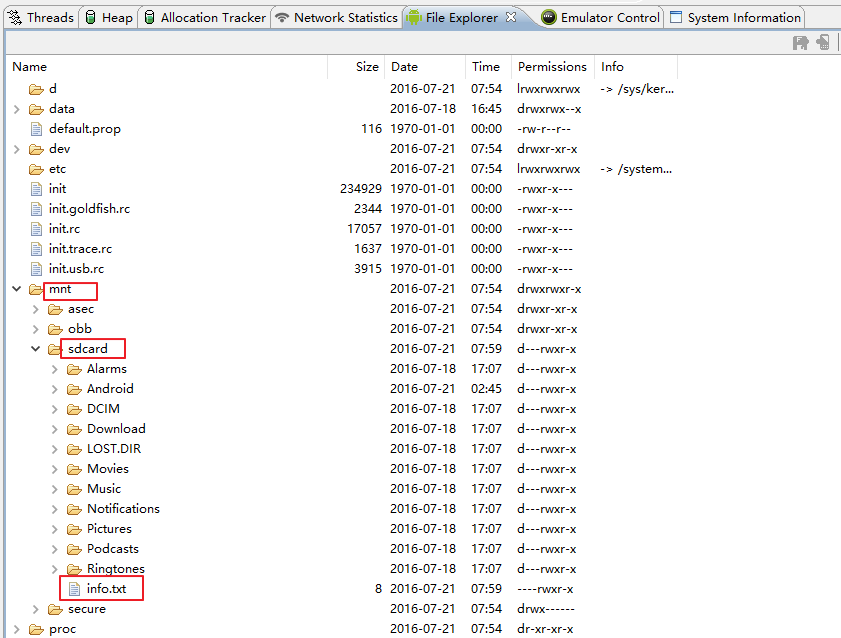Click the Podcasts folder icon
Screen dimensions: 841x638
click(75, 550)
